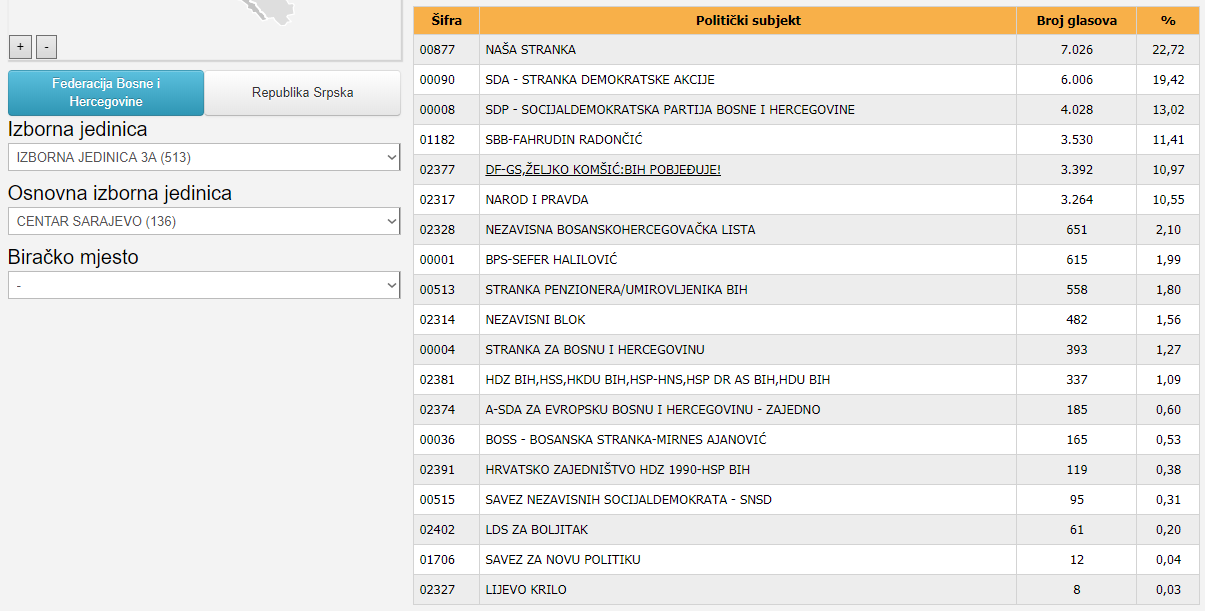This screenshot has height=611, width=1205.
Task: Click the Osnovna izborna jedinica label
Action: coord(120,193)
